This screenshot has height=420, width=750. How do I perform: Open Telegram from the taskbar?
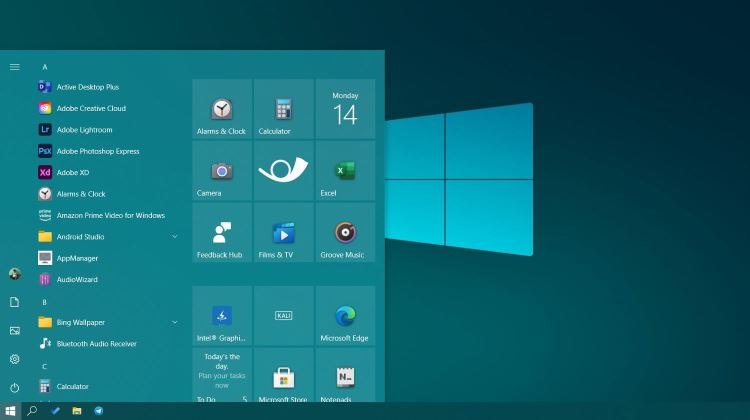tap(99, 411)
